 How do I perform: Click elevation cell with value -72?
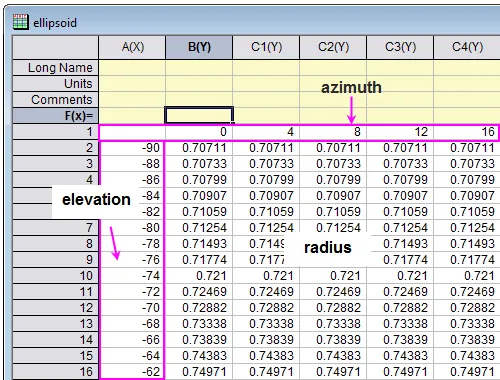click(132, 292)
